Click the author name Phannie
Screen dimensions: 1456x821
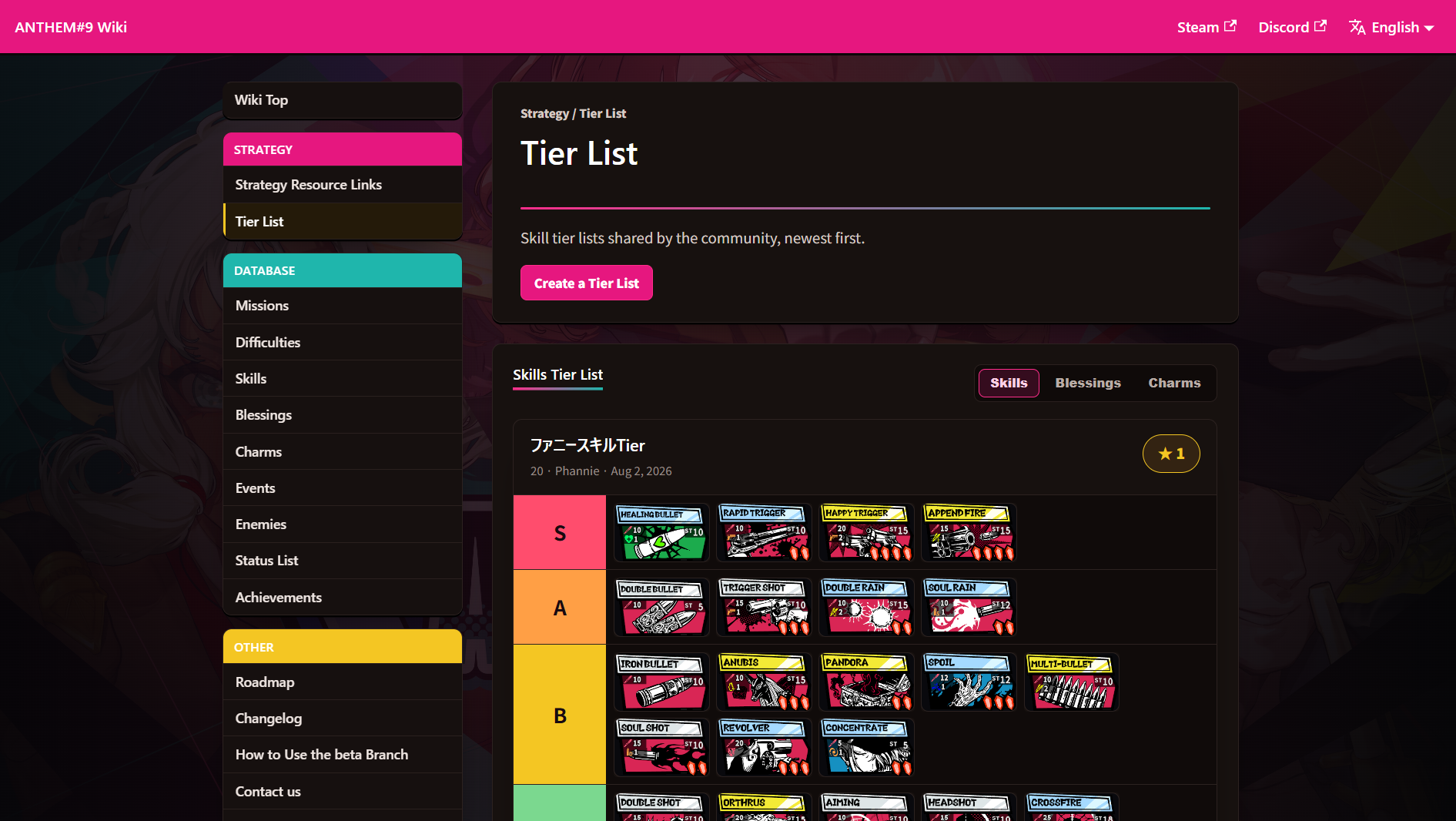coord(577,471)
